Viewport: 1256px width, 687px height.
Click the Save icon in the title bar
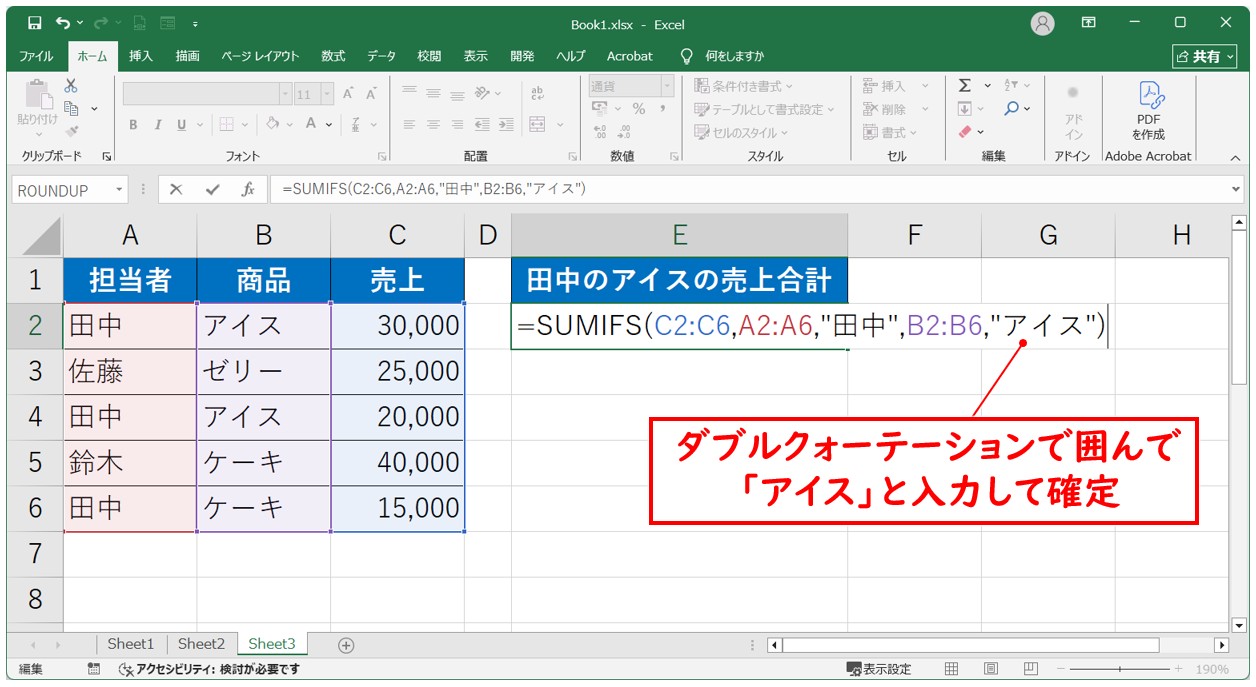click(x=34, y=22)
